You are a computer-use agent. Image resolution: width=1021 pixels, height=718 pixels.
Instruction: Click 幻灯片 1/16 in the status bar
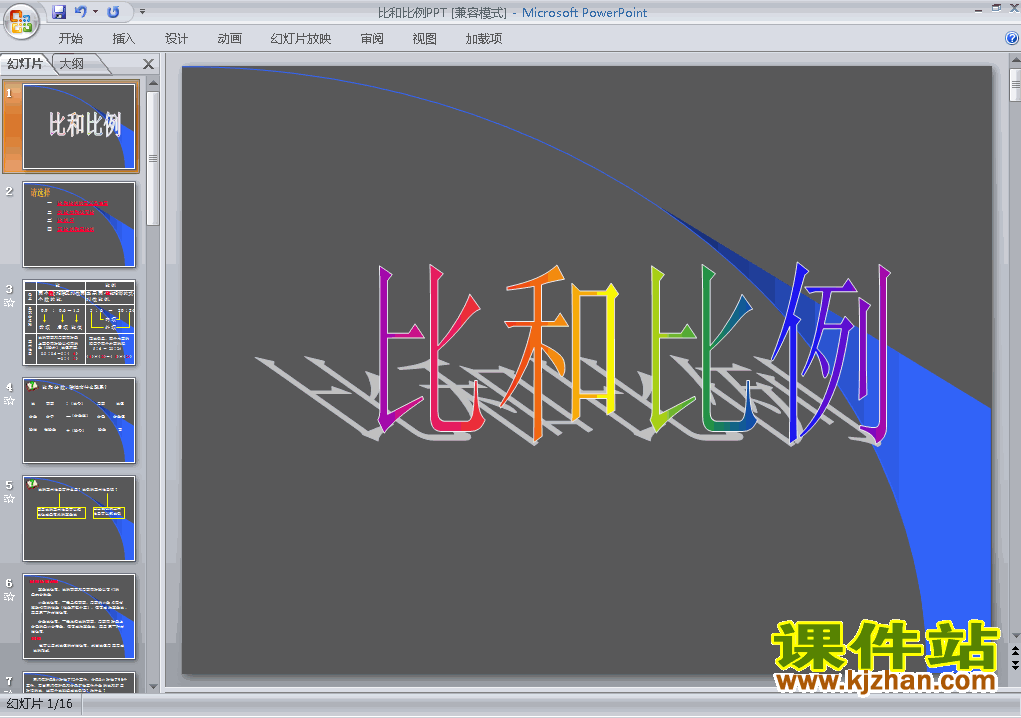pos(40,704)
